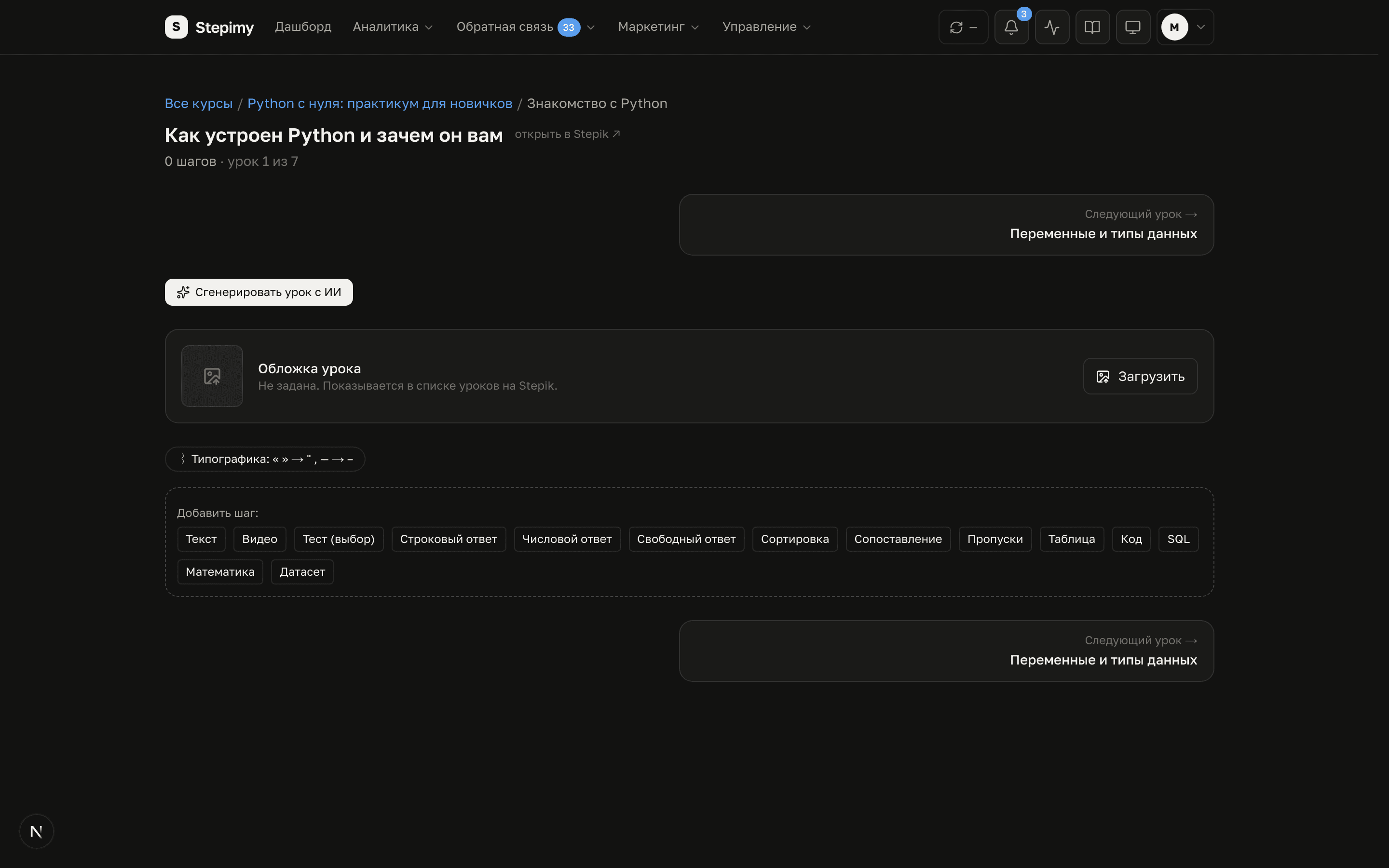Add a Текст step
1389x868 pixels.
pyautogui.click(x=201, y=539)
